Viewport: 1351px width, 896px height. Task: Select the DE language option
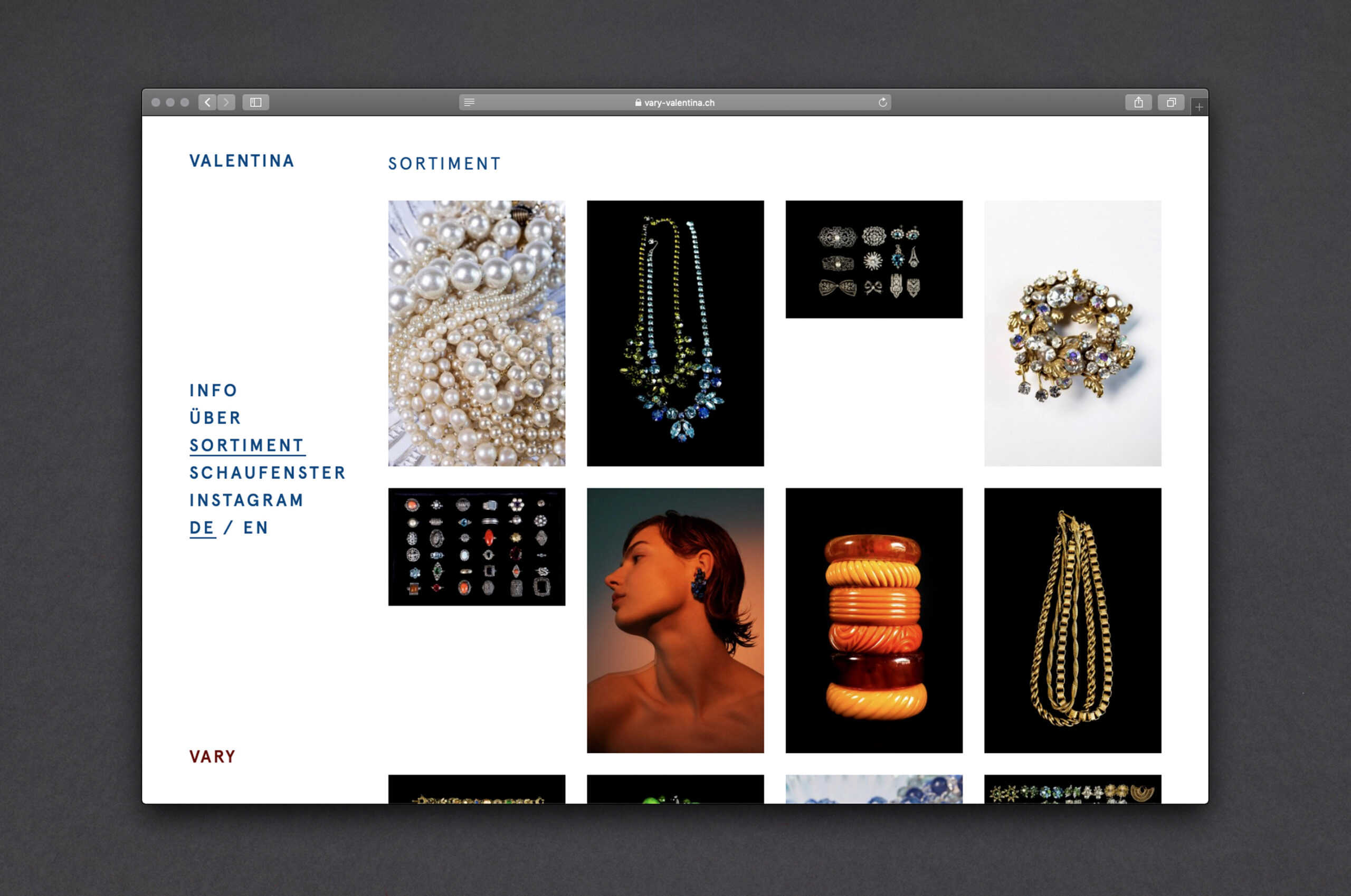(x=202, y=528)
